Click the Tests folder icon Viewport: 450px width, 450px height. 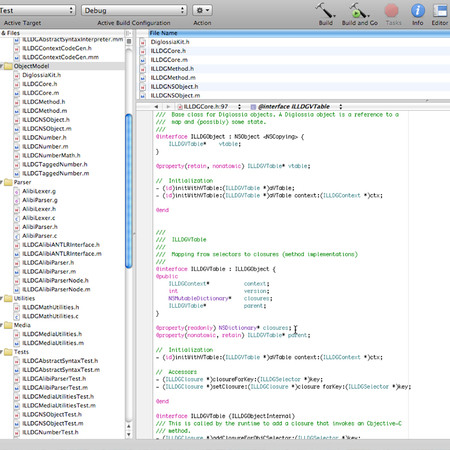(x=8, y=352)
